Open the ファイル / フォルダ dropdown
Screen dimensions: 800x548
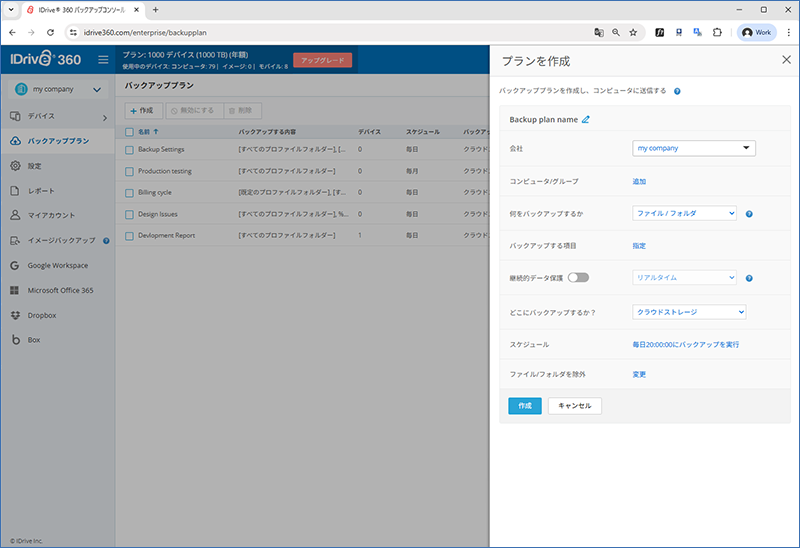685,213
